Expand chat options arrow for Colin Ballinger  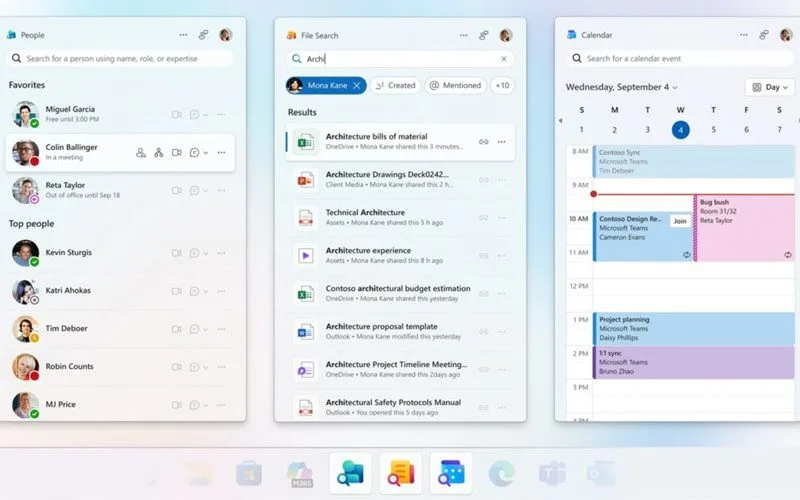click(206, 153)
